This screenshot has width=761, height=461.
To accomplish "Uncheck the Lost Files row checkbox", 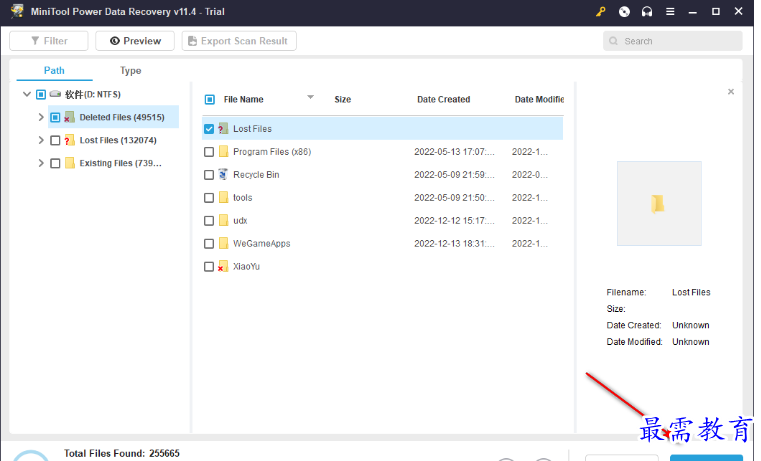I will (209, 129).
